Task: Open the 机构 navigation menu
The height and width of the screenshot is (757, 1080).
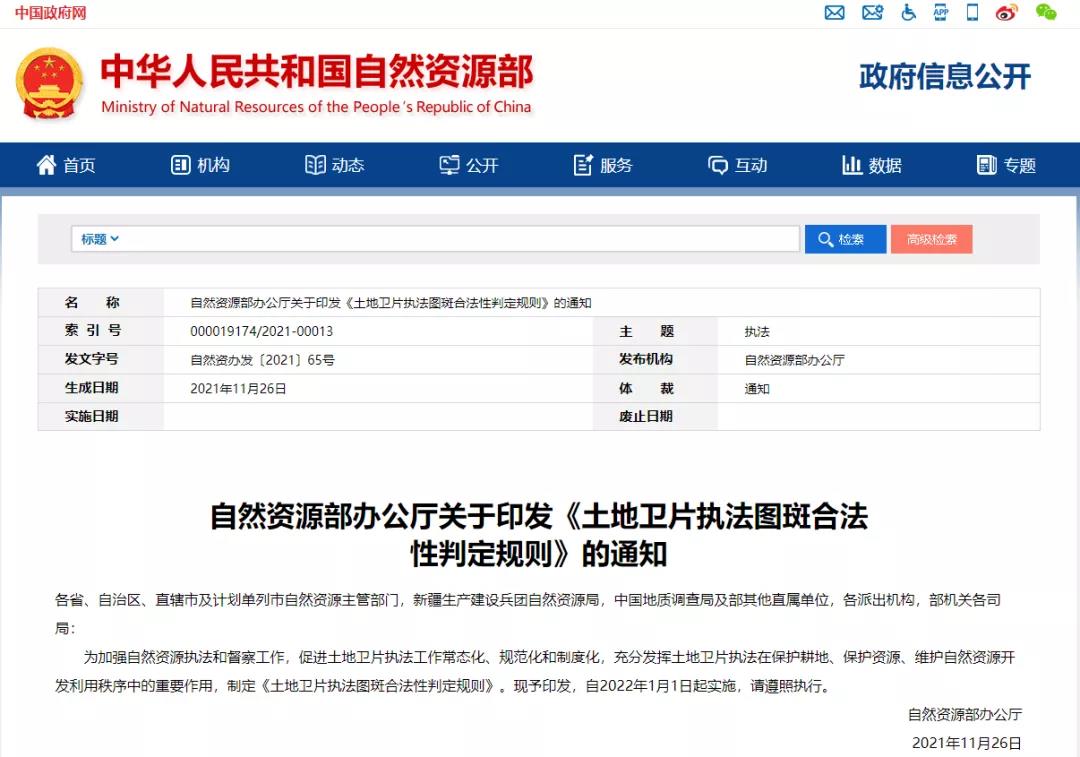Action: pos(200,166)
